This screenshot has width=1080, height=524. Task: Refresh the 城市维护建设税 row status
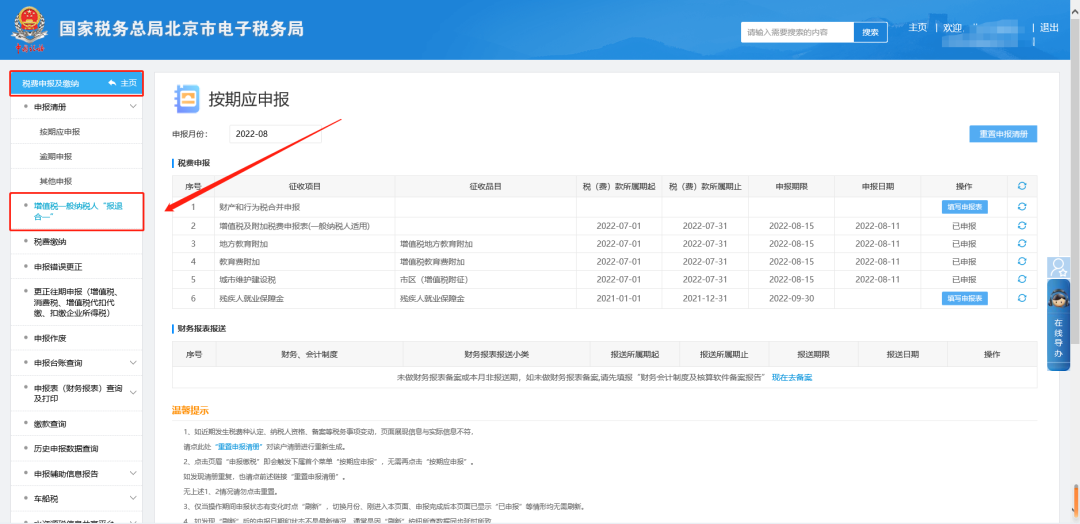pyautogui.click(x=1021, y=280)
